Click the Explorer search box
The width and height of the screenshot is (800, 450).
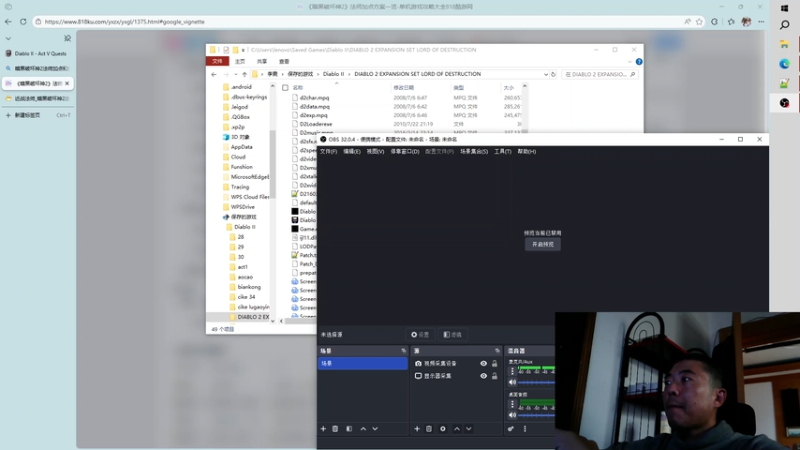click(x=599, y=74)
